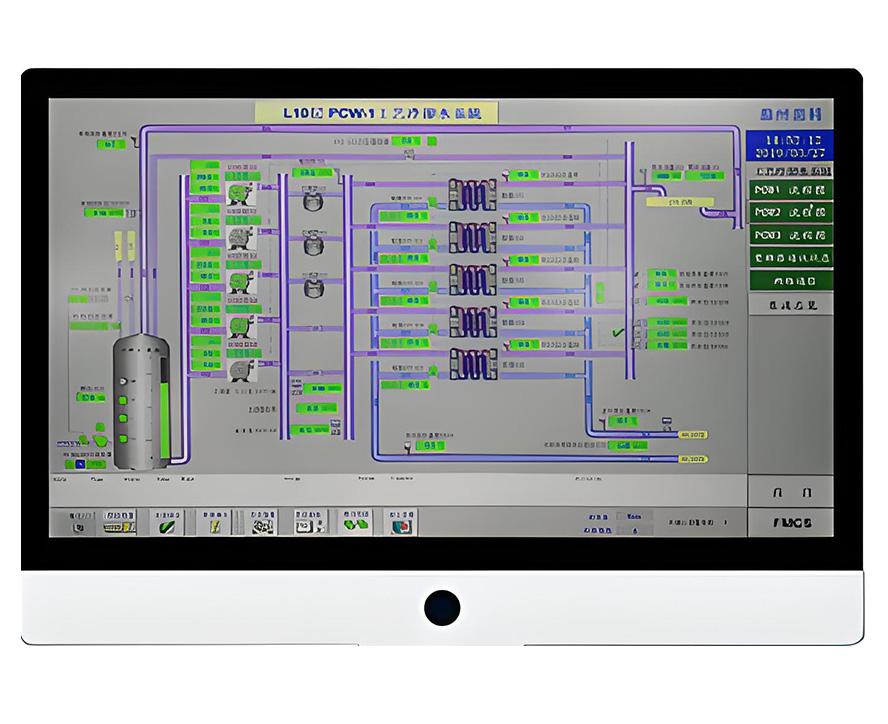This screenshot has height=724, width=888.
Task: Click the L10 PCW1 yellow title banner
Action: (x=376, y=112)
